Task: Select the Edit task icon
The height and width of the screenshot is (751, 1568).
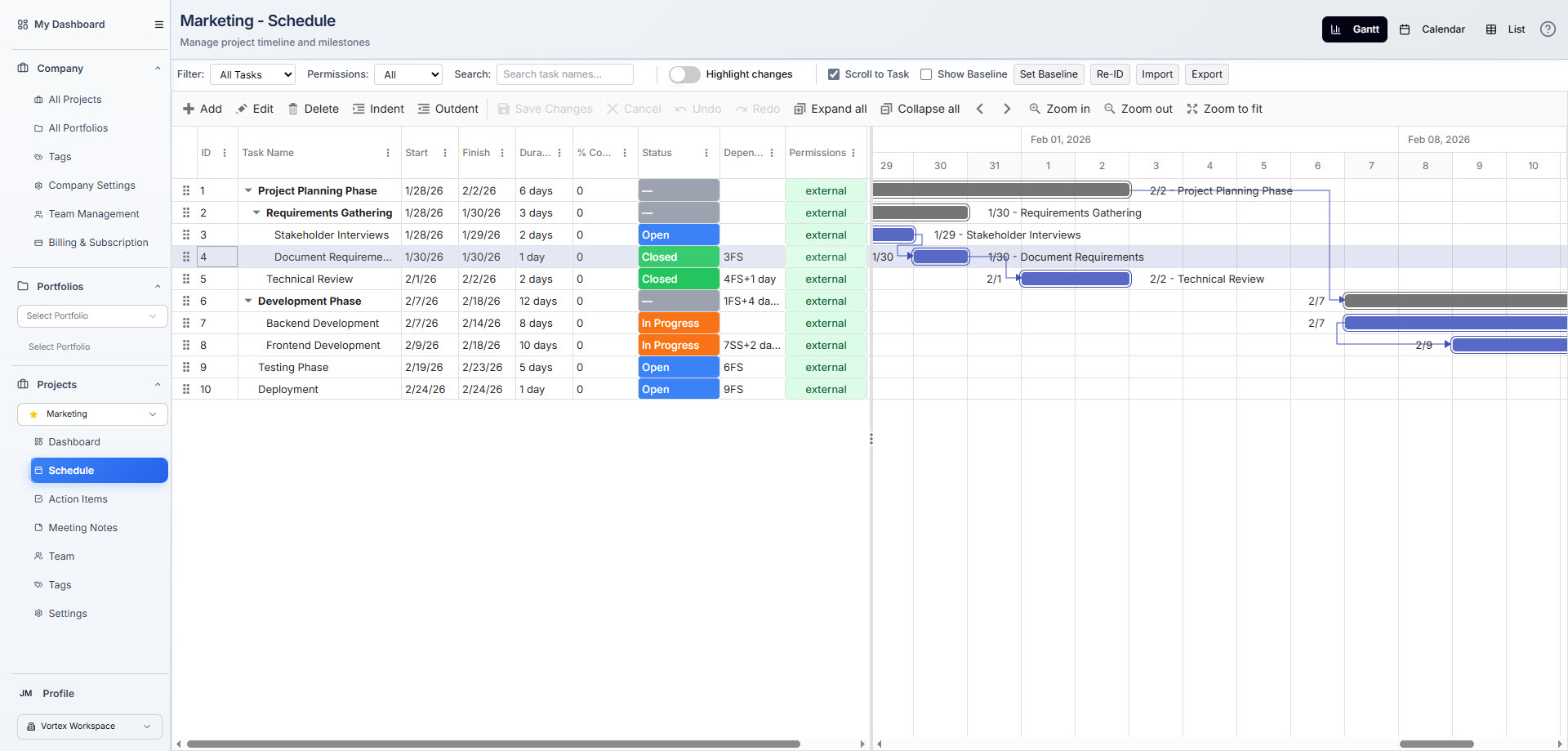Action: (255, 108)
